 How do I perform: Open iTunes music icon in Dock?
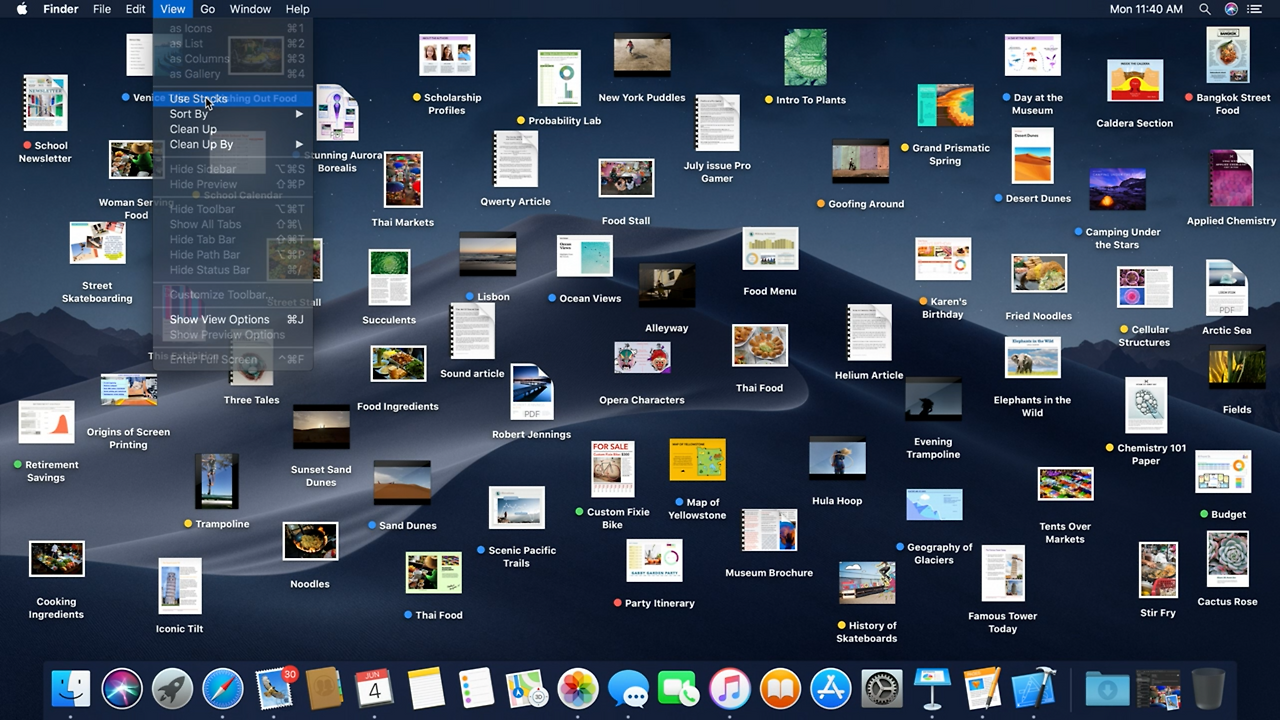pos(730,689)
